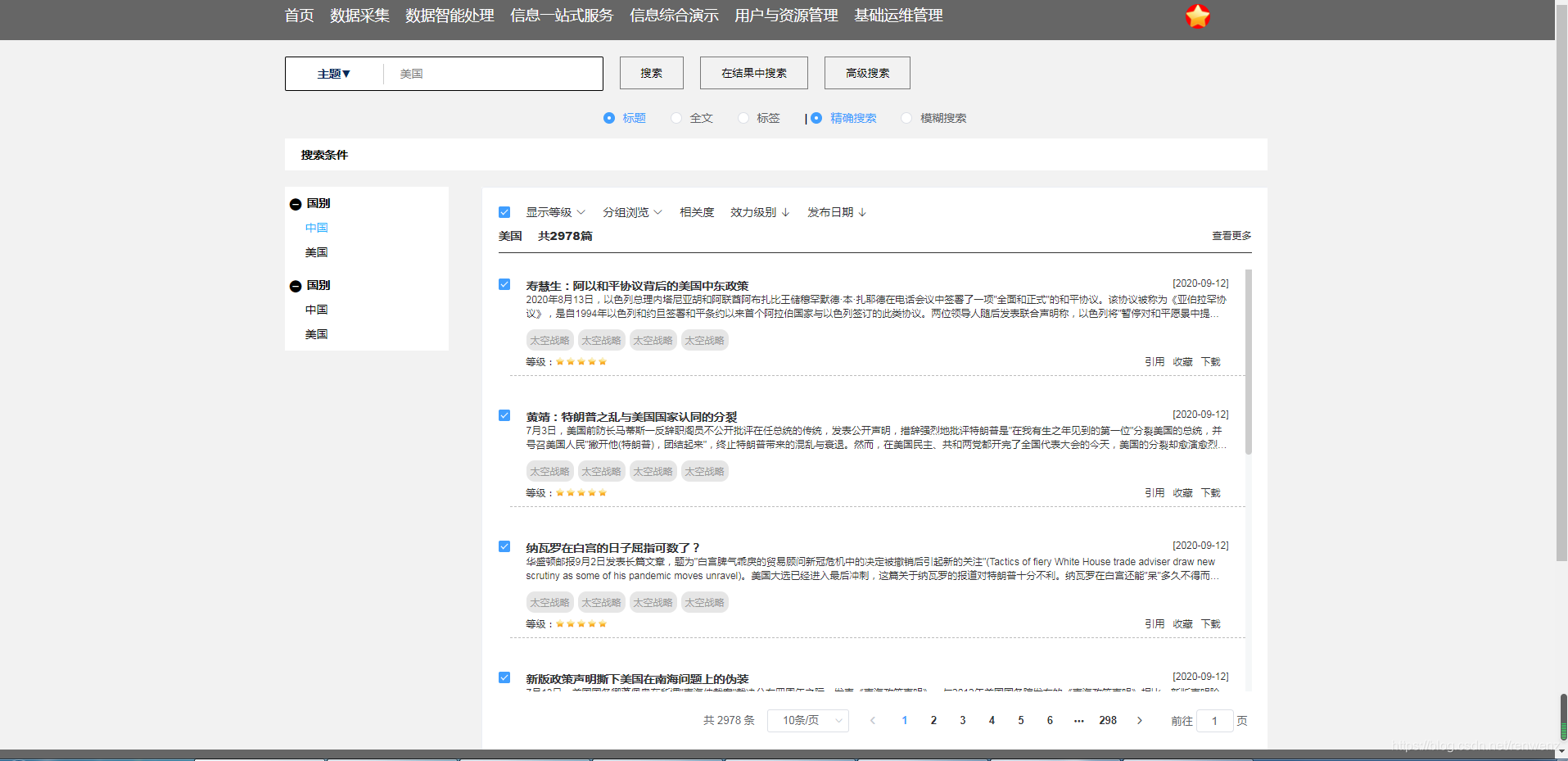Viewport: 1568px width, 761px height.
Task: Open article 新版政策声明撕下美国在南海问题上的伪装
Action: (x=637, y=679)
